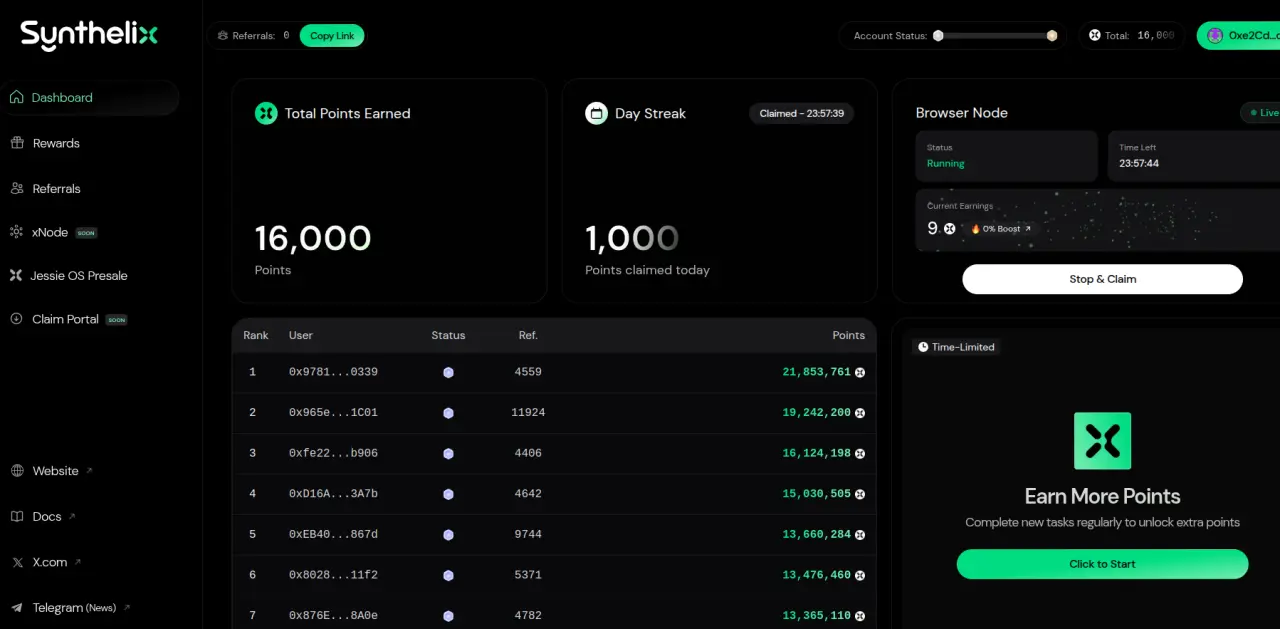Click the Claimed countdown badge
This screenshot has height=629, width=1280.
tap(802, 113)
